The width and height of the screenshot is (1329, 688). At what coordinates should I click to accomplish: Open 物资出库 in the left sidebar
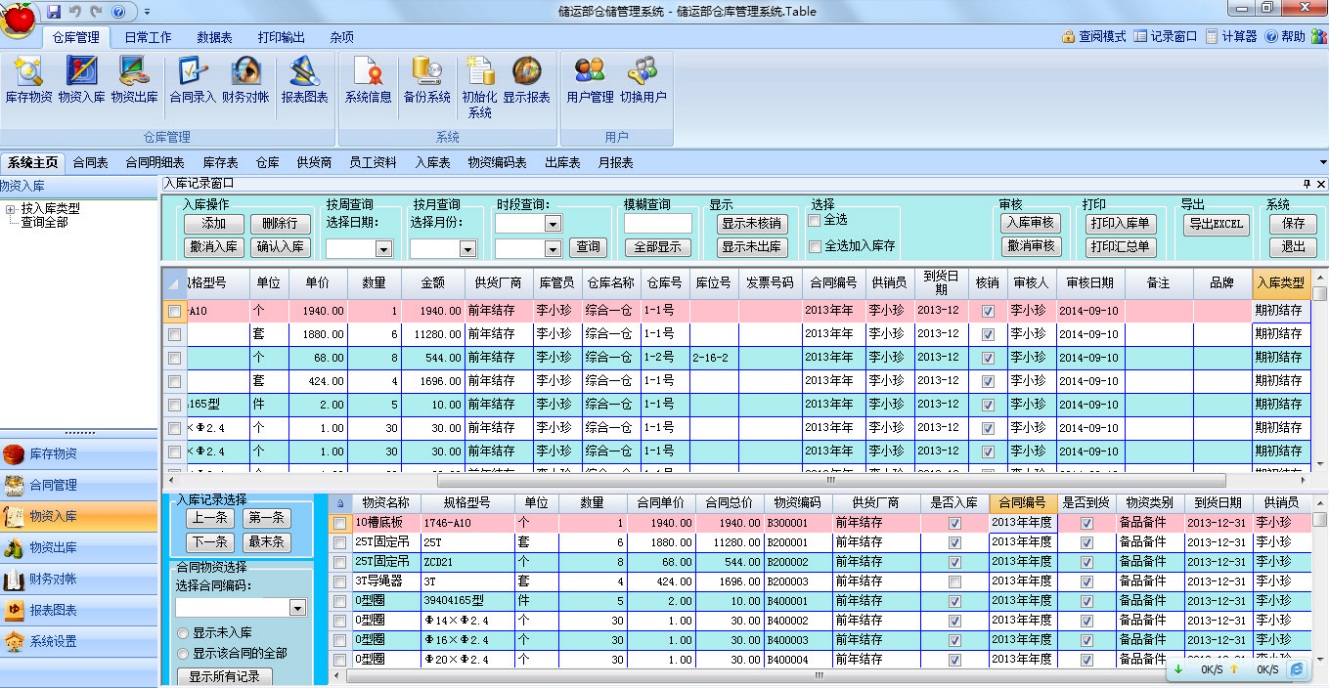79,547
